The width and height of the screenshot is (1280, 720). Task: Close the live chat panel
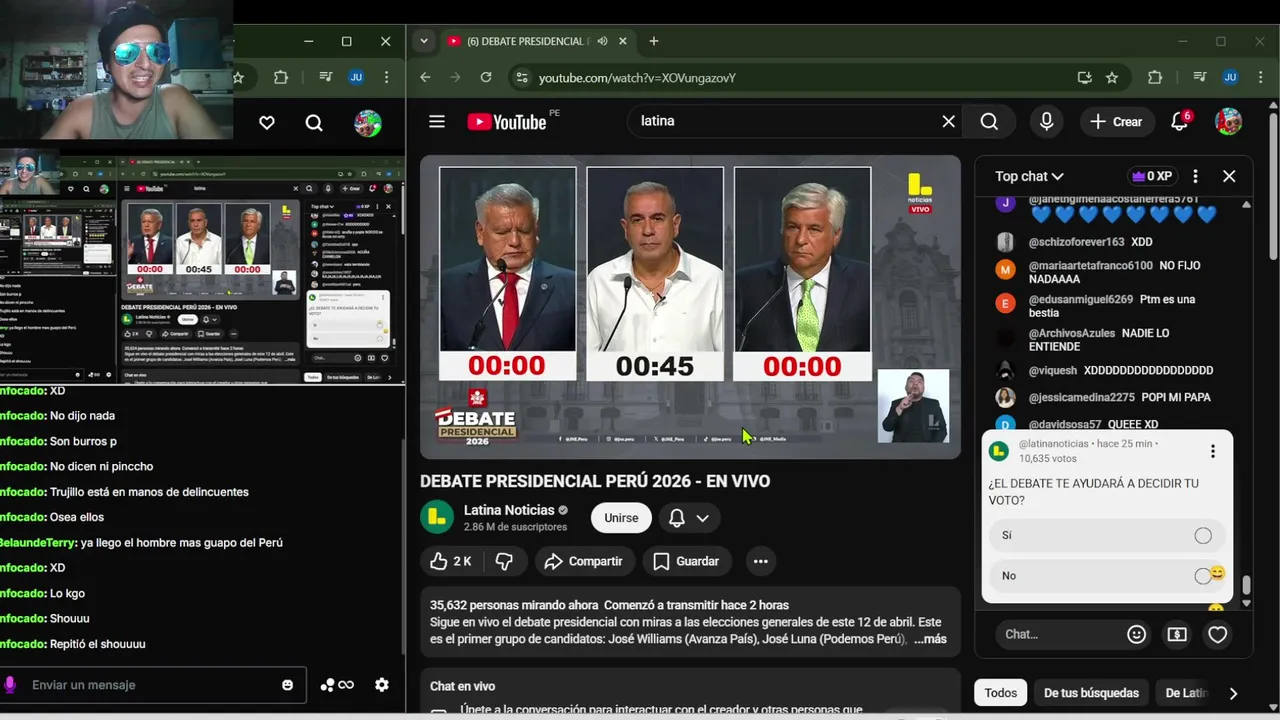pyautogui.click(x=1229, y=176)
